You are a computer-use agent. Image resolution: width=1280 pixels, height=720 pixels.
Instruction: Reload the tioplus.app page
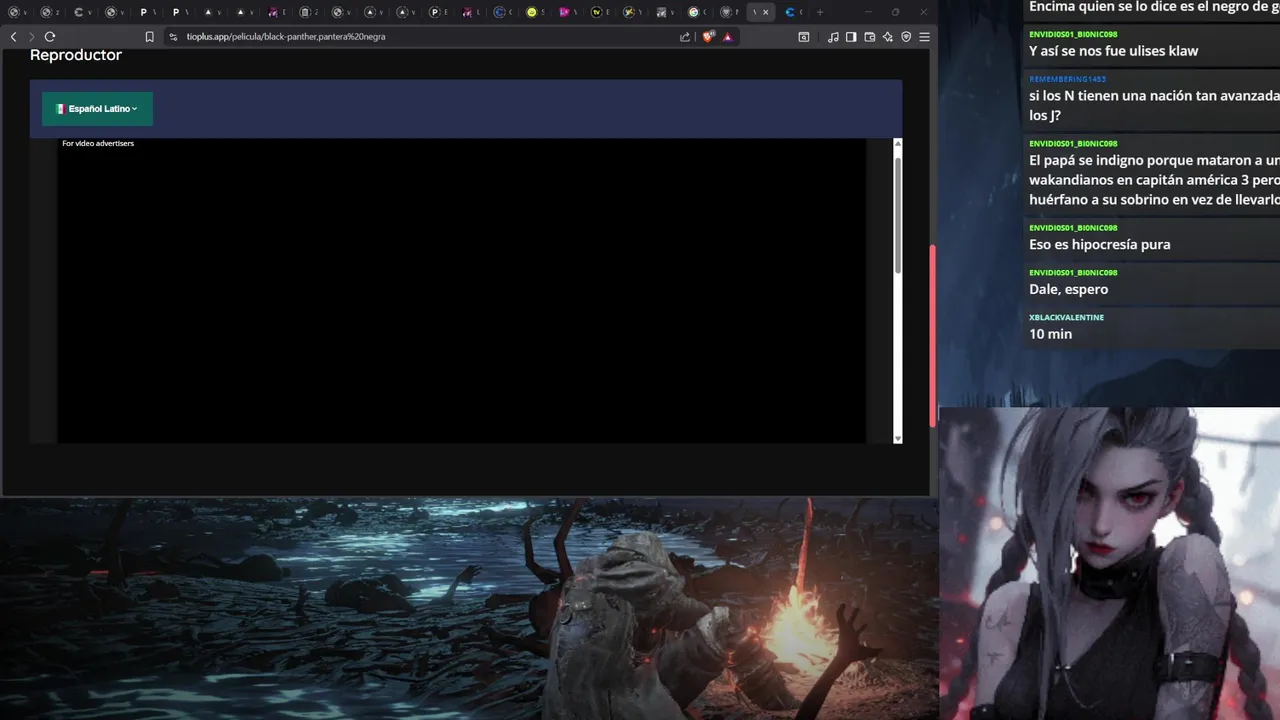pos(50,37)
